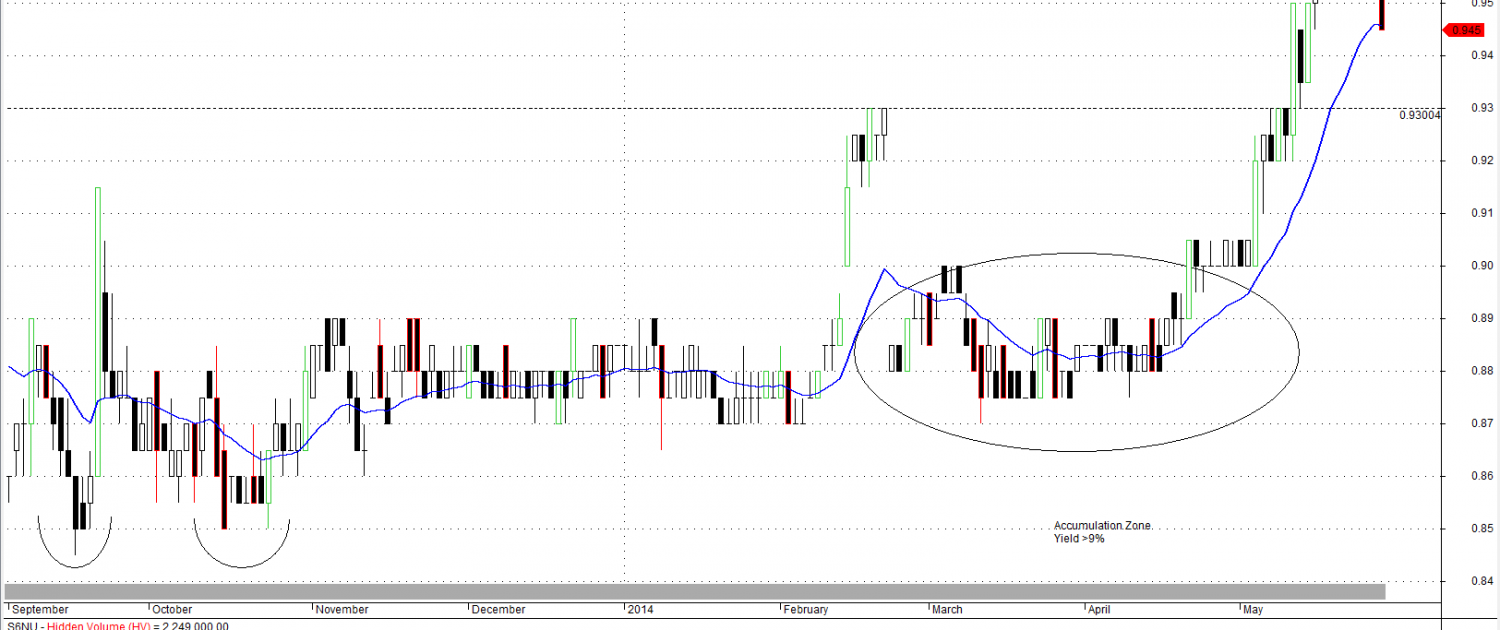Viewport: 1500px width, 630px height.
Task: Click the 0.88 price axis label
Action: 1469,371
